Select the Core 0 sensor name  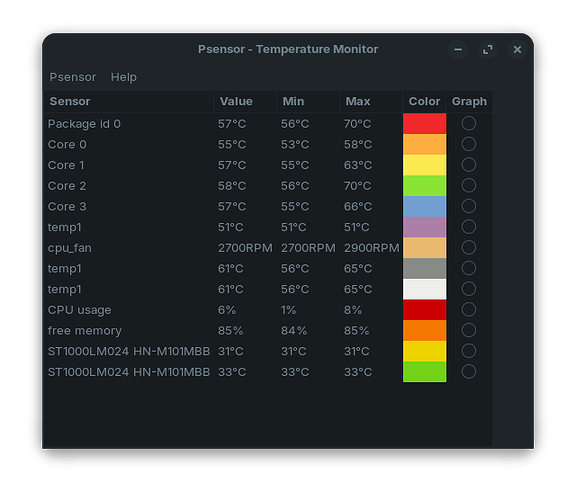[x=67, y=145]
